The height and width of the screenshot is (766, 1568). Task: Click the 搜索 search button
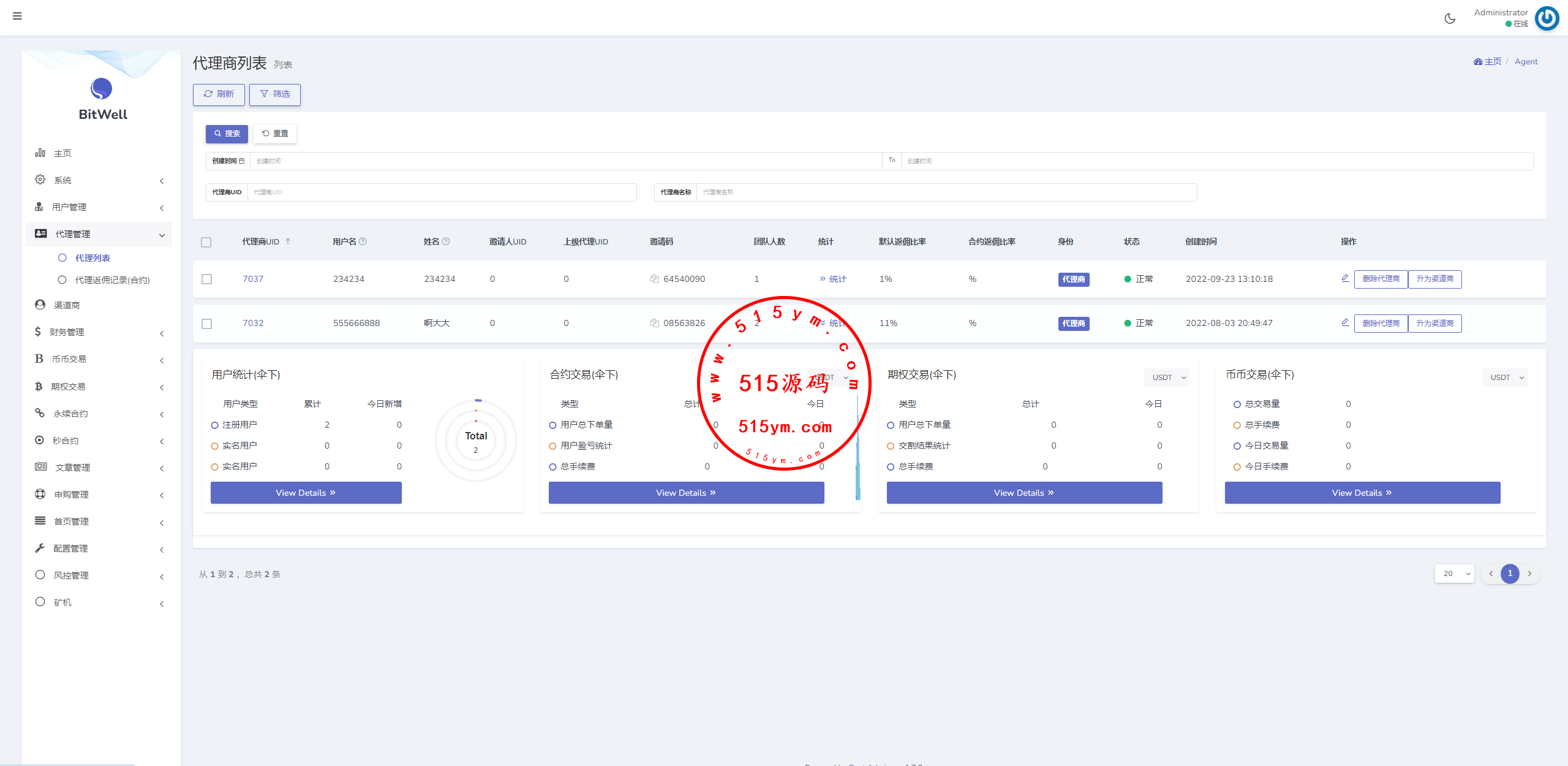pyautogui.click(x=227, y=134)
